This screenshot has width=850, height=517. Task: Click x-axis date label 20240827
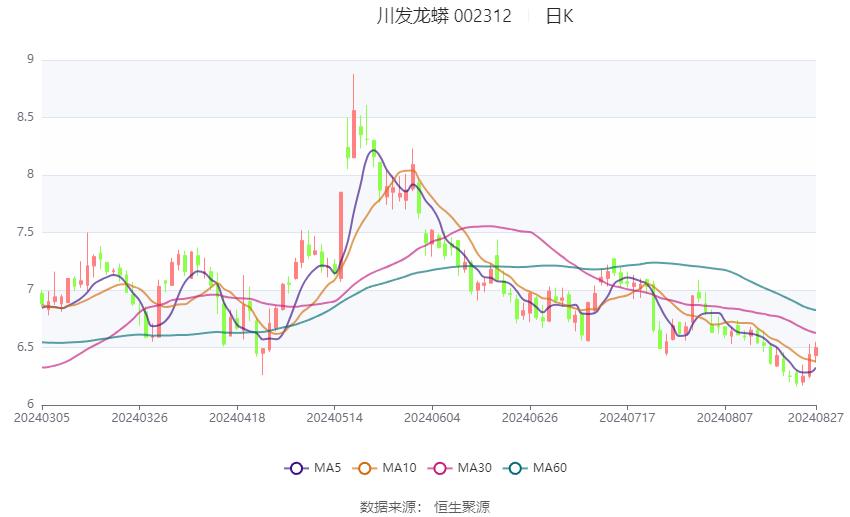(x=815, y=418)
